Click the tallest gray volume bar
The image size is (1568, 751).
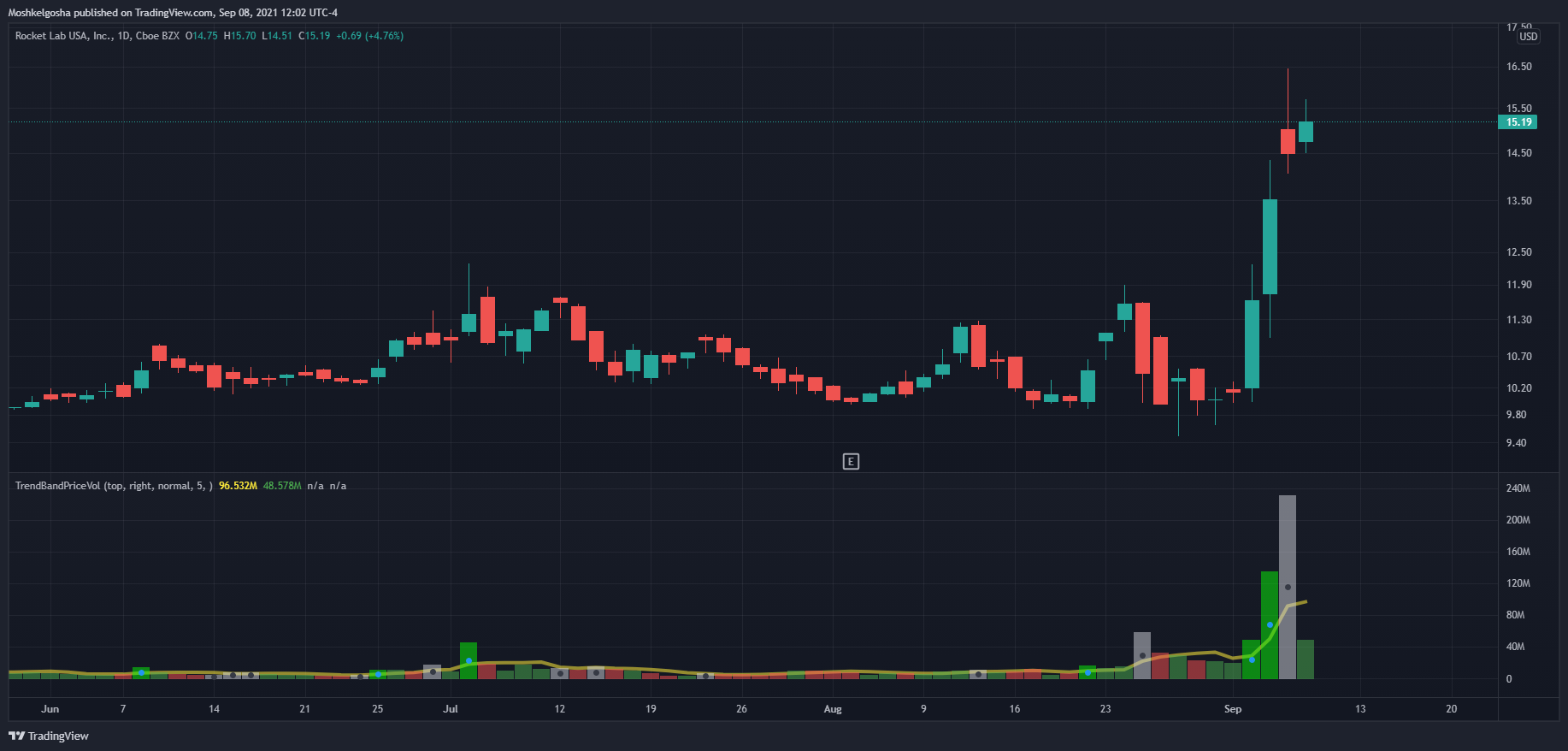point(1288,588)
